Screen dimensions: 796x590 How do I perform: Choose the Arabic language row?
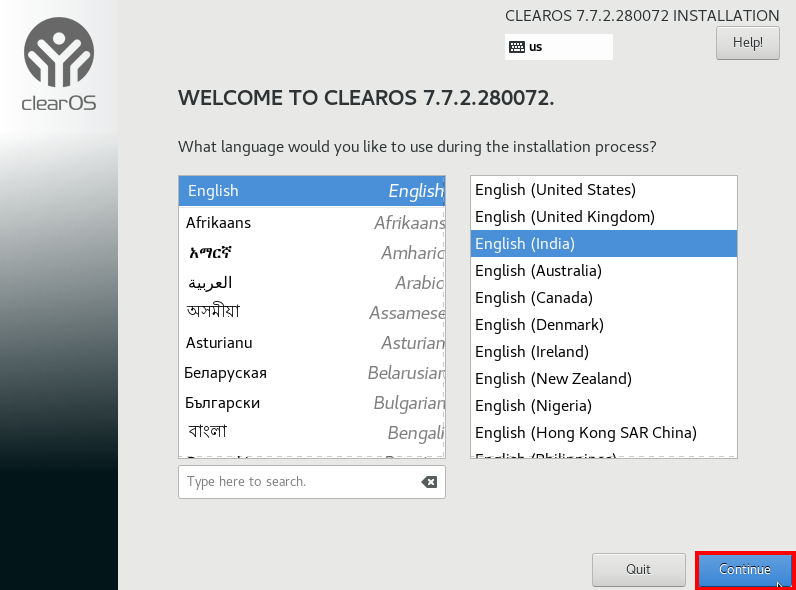point(312,282)
